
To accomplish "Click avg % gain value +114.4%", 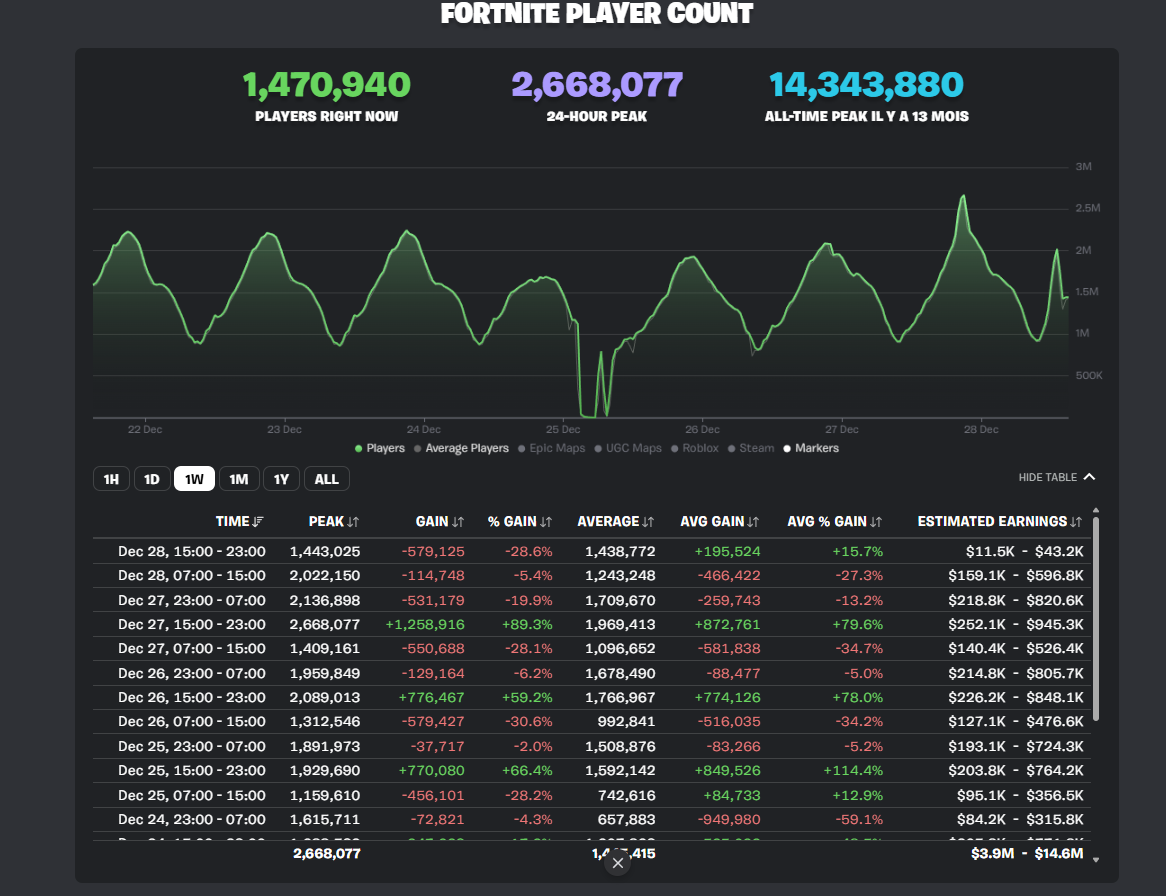I will 853,770.
